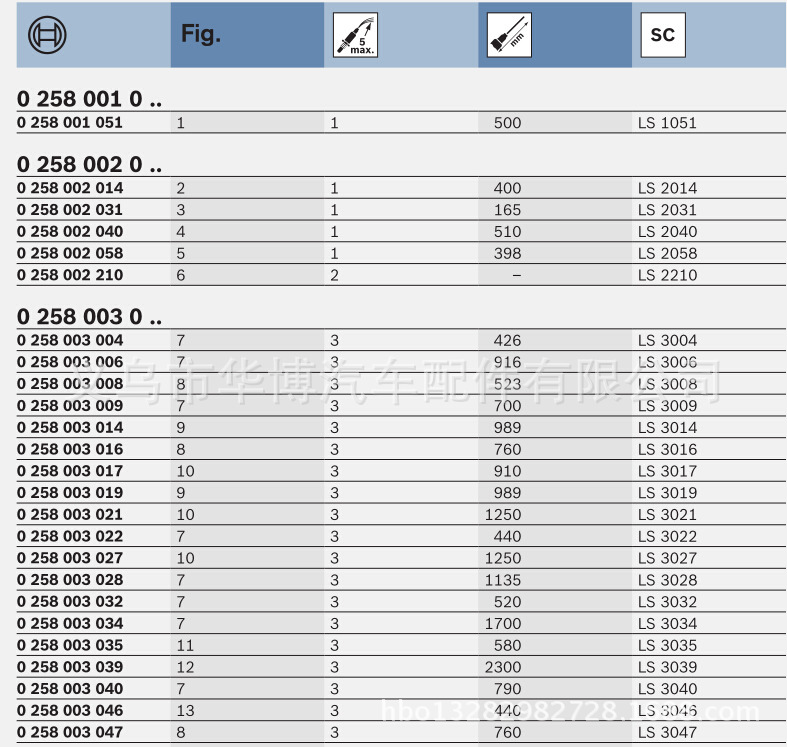
Task: Click short code 'LS 1051'
Action: point(667,123)
